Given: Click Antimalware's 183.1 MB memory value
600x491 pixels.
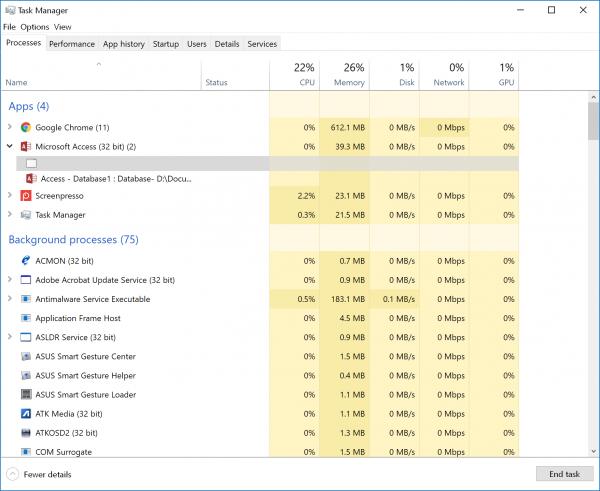Looking at the screenshot, I should [347, 299].
